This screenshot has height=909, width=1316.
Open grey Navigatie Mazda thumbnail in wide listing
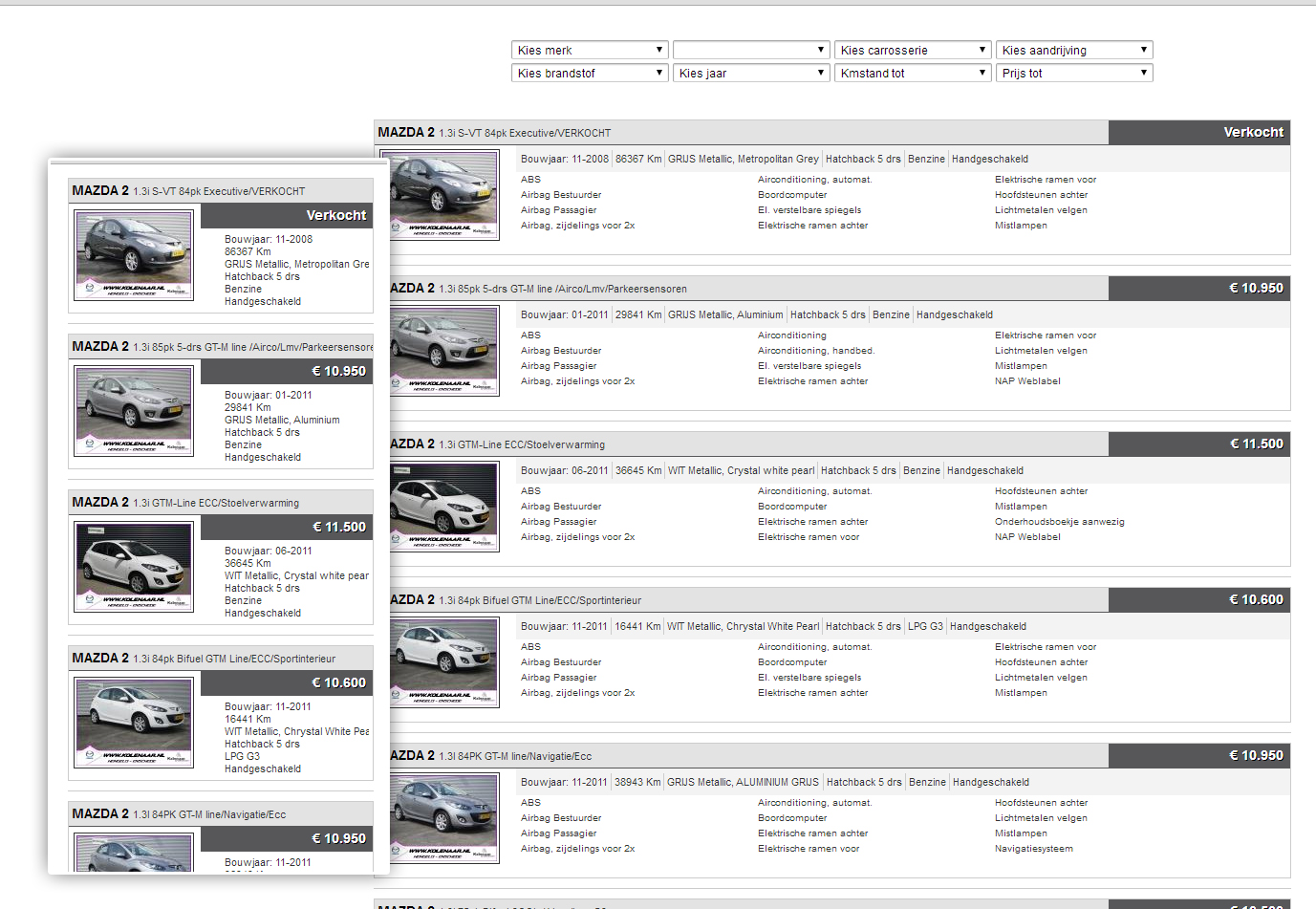click(x=444, y=817)
